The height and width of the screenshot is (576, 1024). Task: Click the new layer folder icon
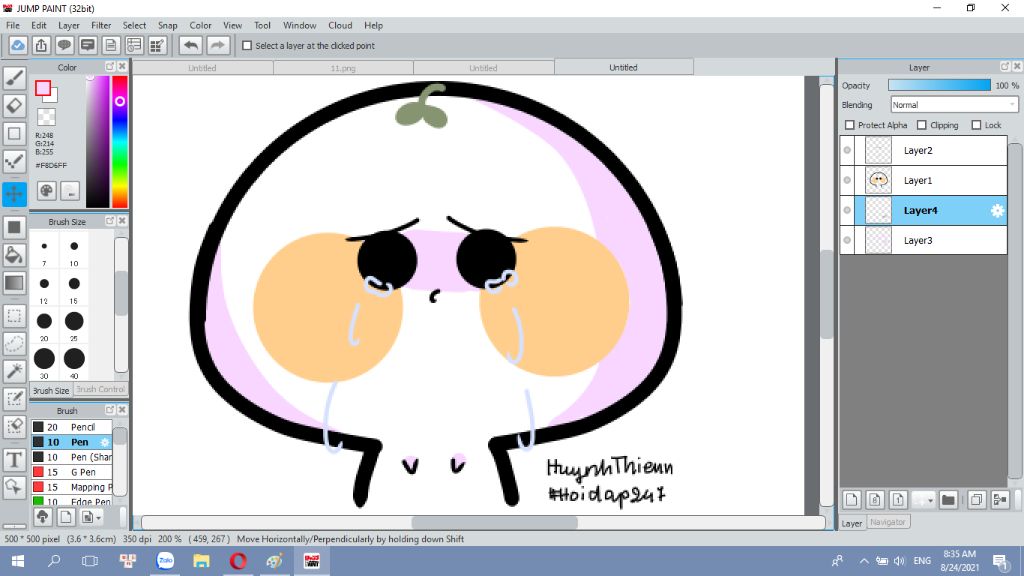tap(948, 500)
